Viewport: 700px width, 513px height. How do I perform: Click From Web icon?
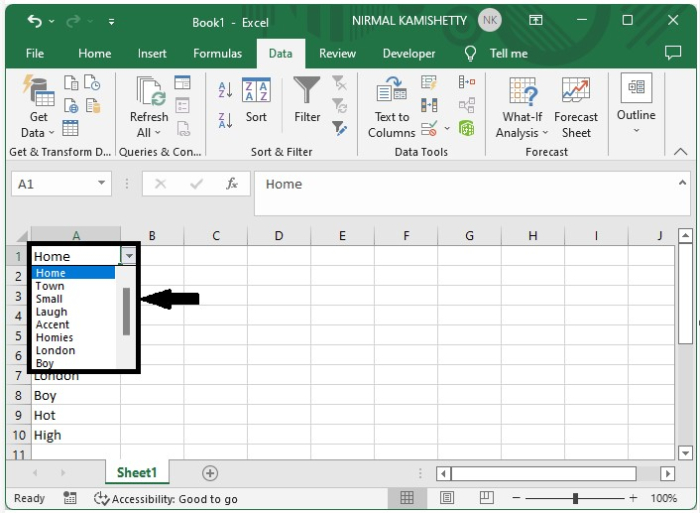pyautogui.click(x=71, y=106)
